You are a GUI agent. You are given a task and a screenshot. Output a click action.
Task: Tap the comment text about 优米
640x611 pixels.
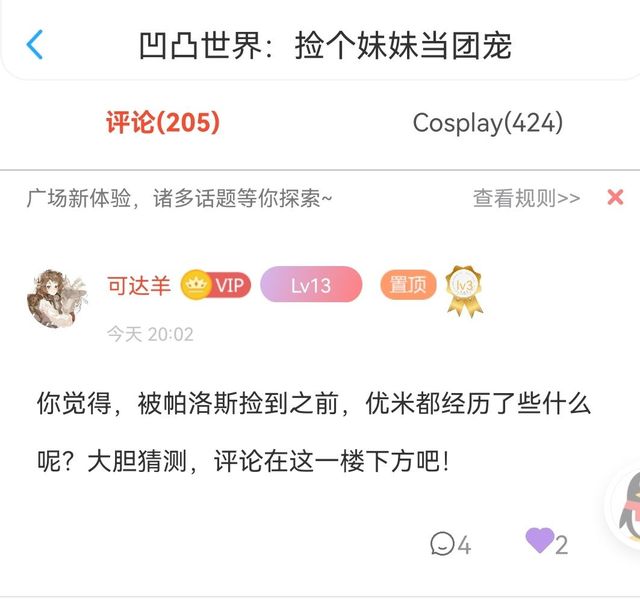[x=313, y=432]
